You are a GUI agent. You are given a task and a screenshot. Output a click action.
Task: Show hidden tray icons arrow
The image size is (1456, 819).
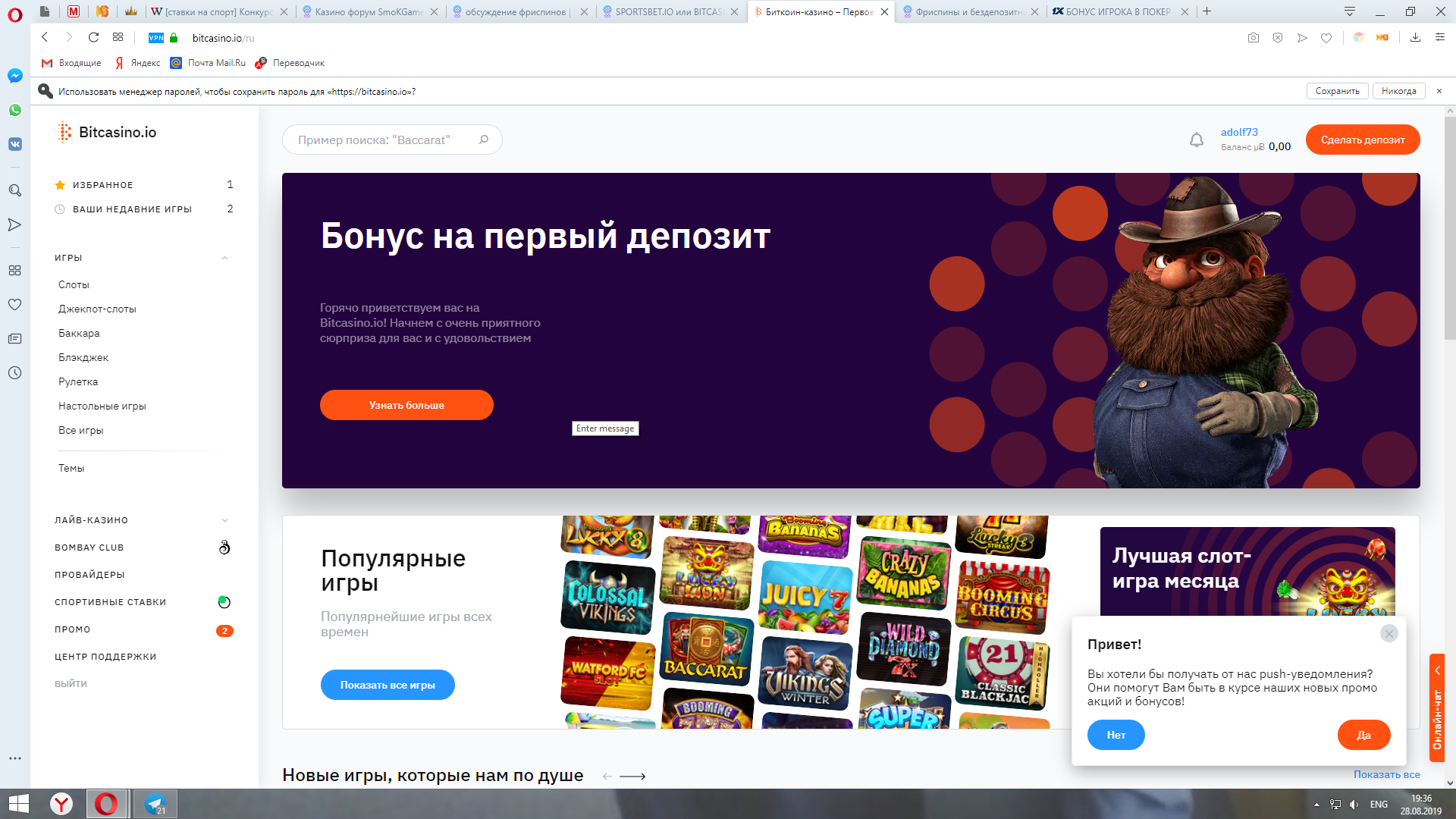[x=1316, y=805]
